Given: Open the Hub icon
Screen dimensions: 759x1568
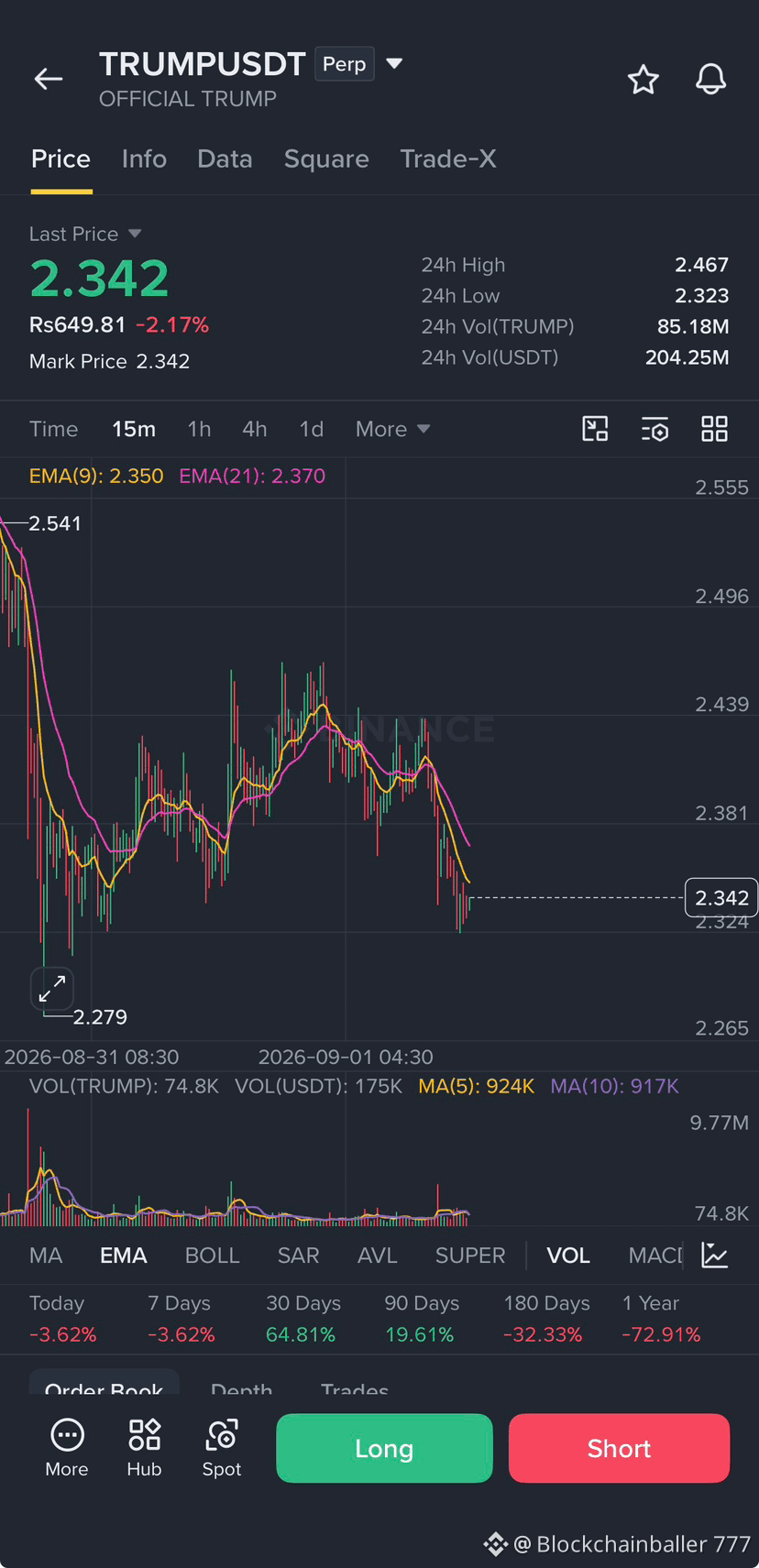Looking at the screenshot, I should click(x=144, y=1448).
